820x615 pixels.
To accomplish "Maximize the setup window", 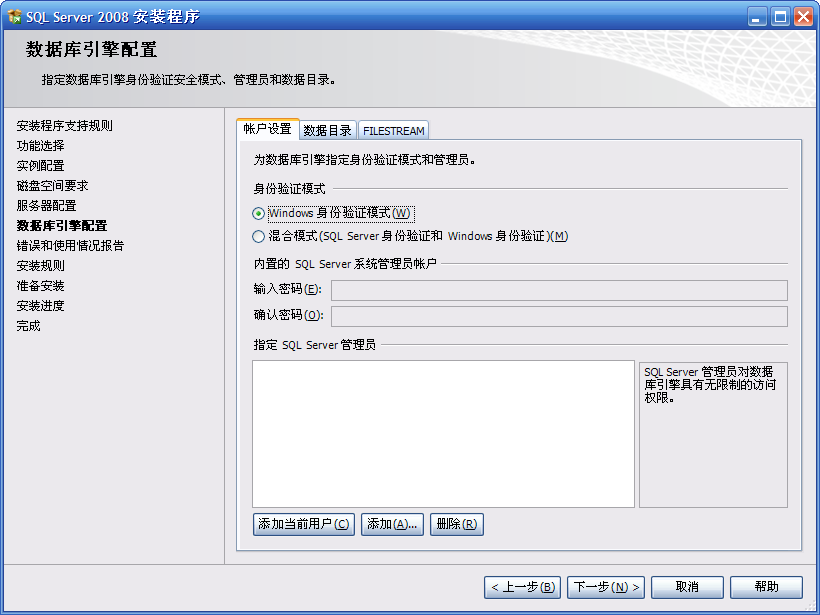I will coord(780,16).
